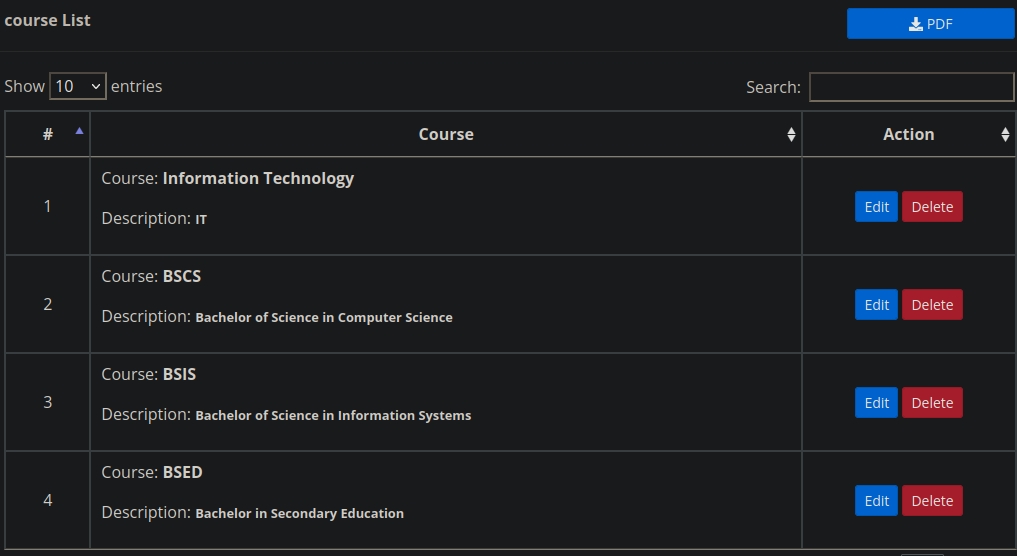
Task: Delete the BSED course
Action: pos(932,501)
